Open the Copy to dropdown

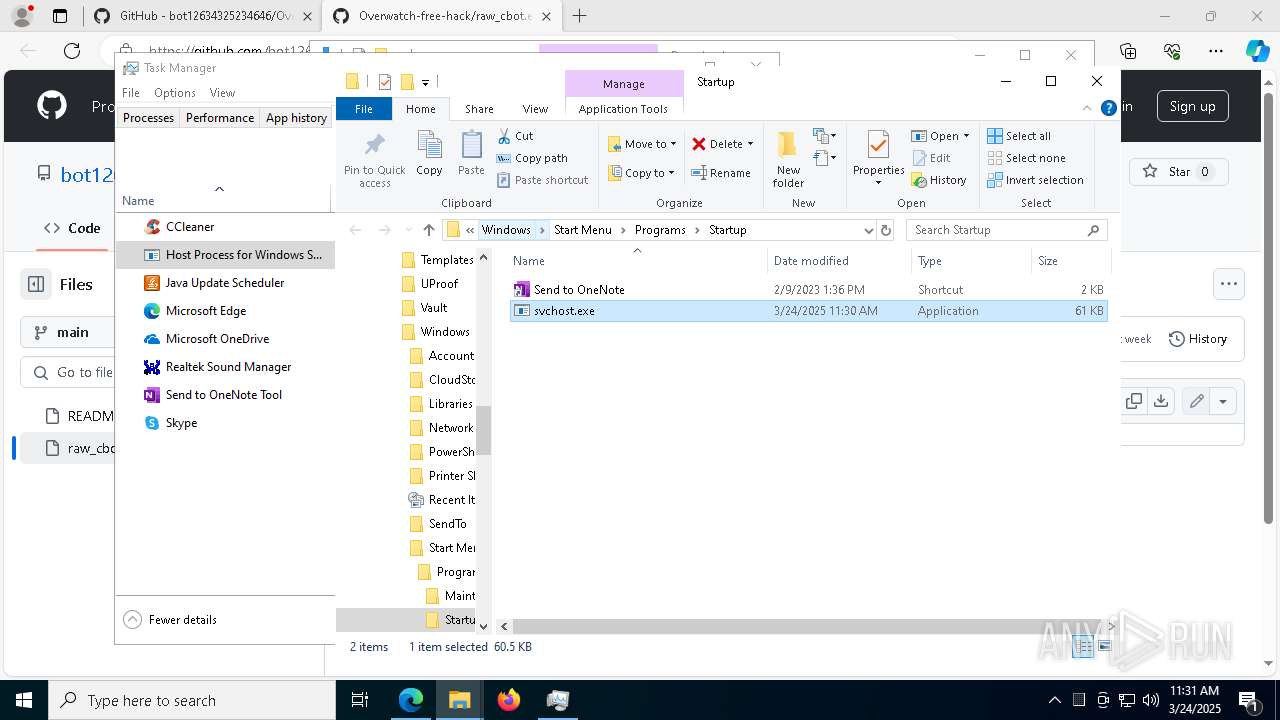point(642,173)
